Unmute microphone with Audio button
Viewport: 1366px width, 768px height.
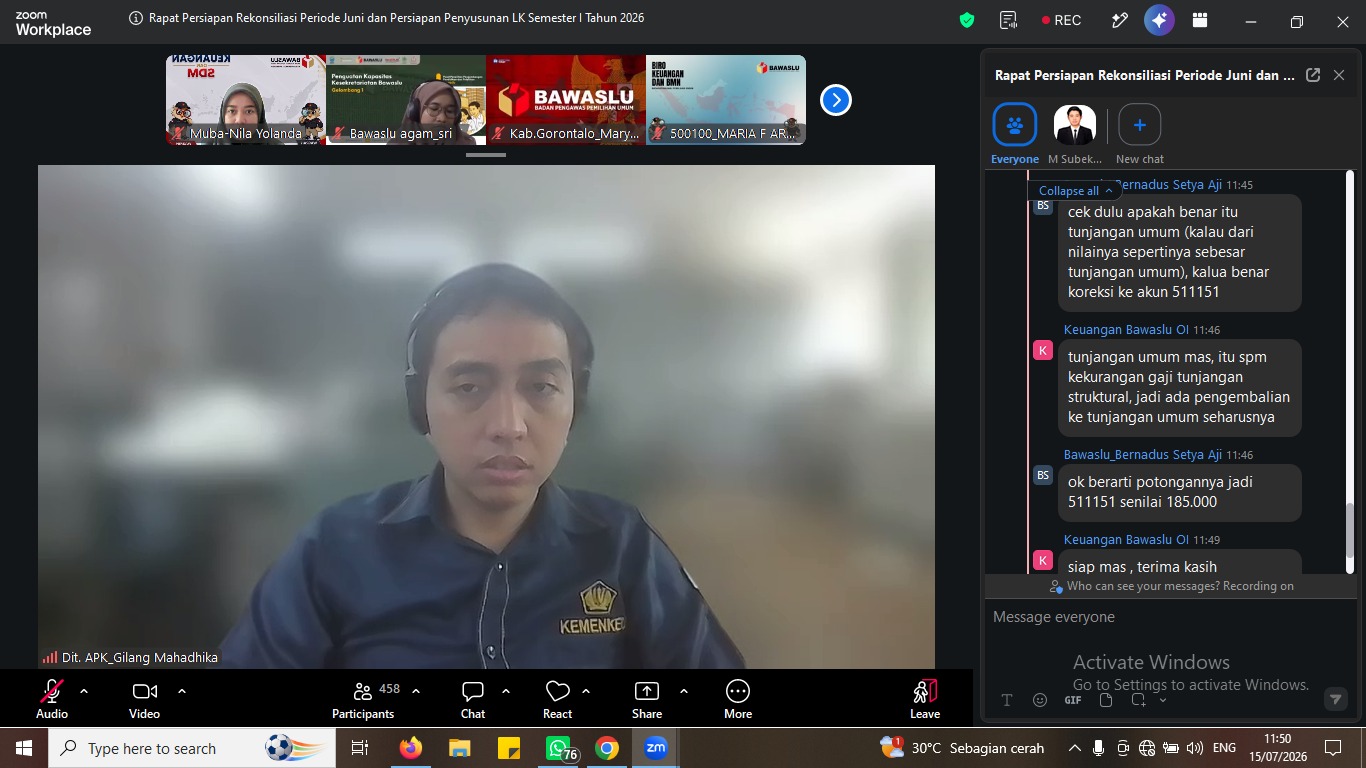click(52, 698)
